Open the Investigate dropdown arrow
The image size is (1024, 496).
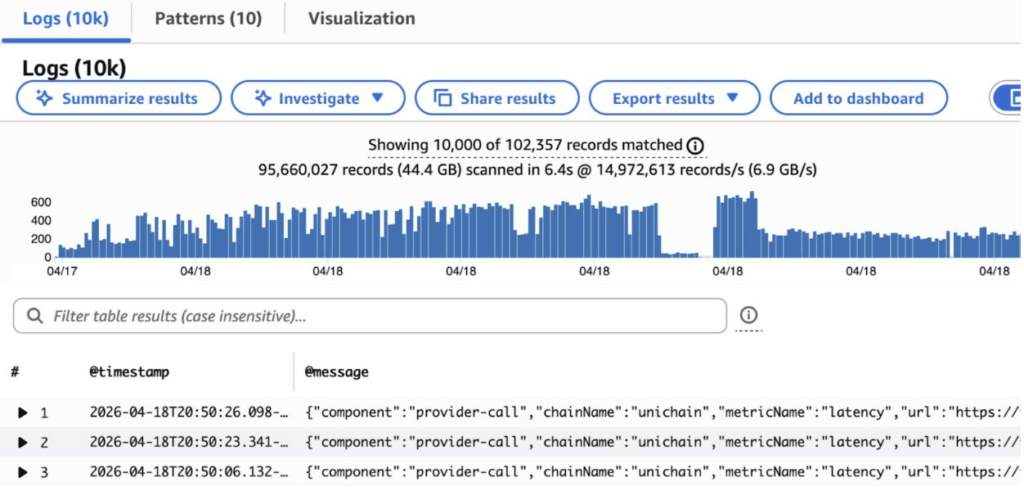[x=377, y=98]
